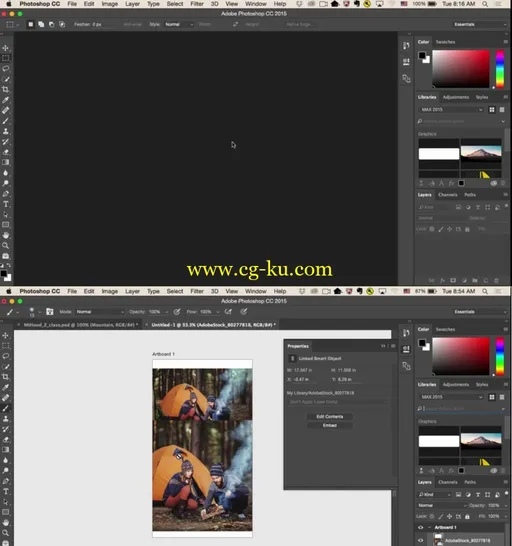Click the Embed button in the Properties panel
This screenshot has width=512, height=546.
329,426
